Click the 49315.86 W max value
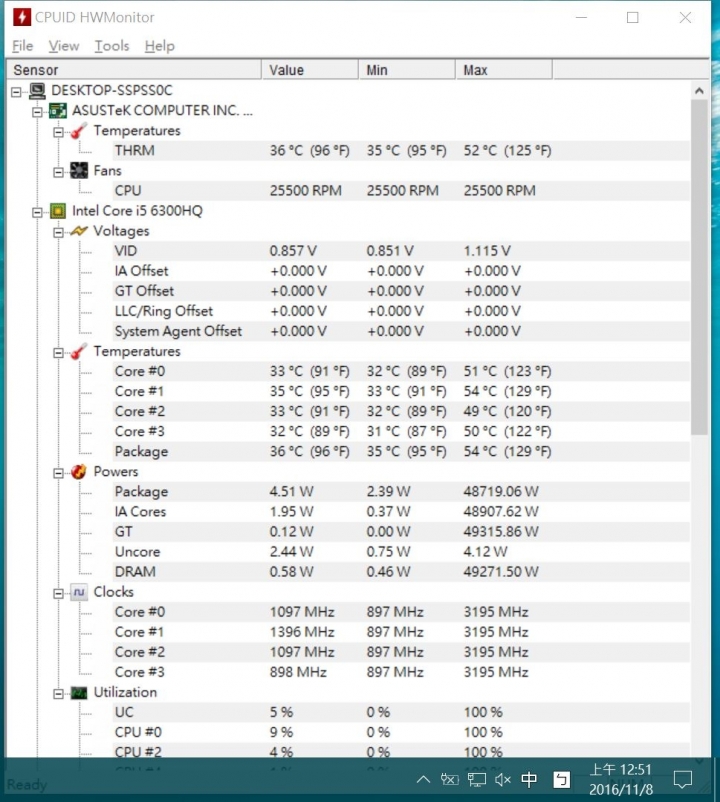This screenshot has height=802, width=720. pos(501,531)
